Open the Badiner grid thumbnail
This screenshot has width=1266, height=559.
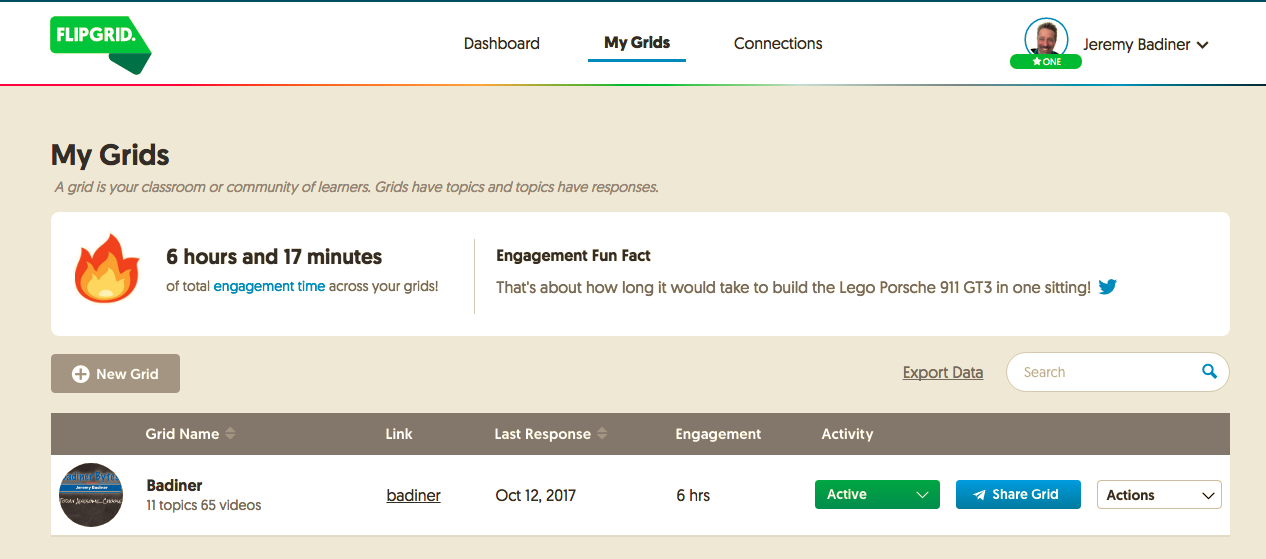(x=91, y=495)
